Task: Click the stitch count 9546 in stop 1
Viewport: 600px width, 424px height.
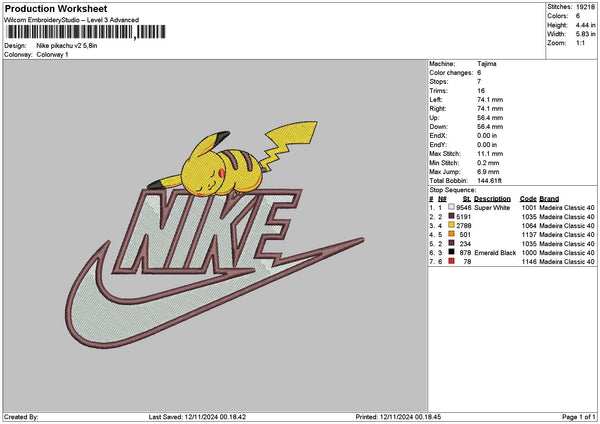Action: (x=464, y=208)
